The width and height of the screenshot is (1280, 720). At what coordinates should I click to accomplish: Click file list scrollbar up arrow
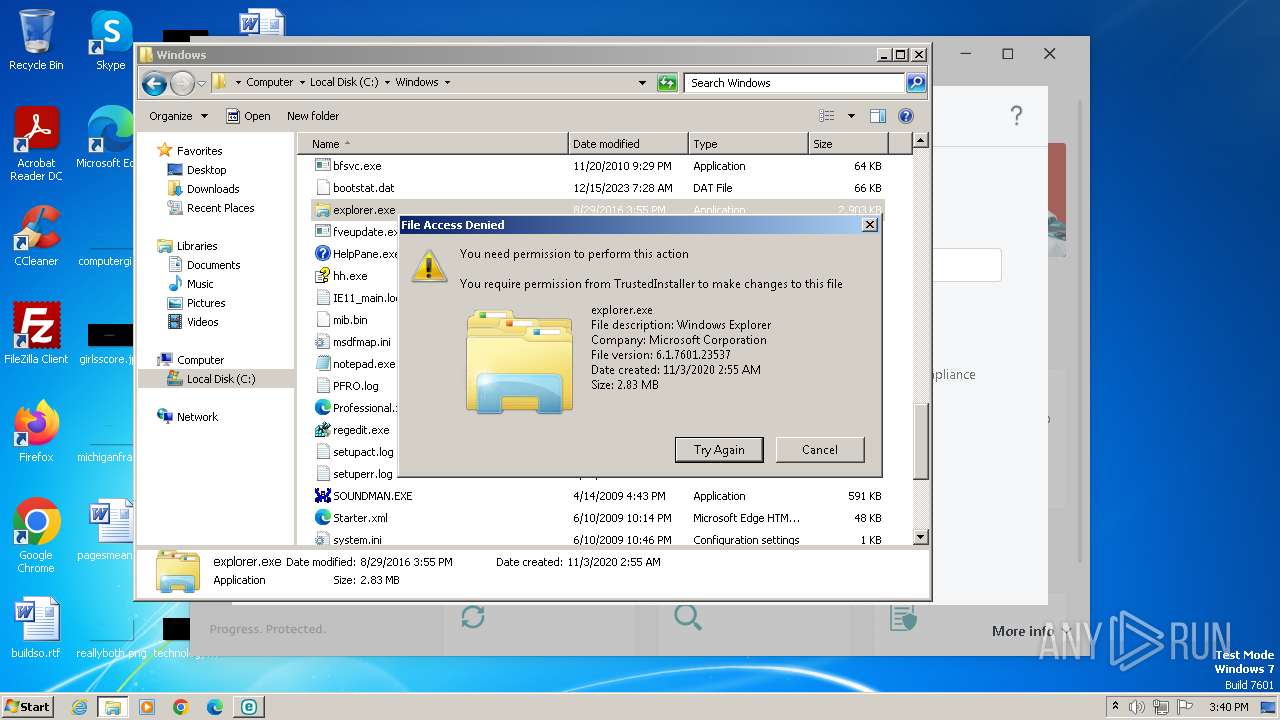921,141
